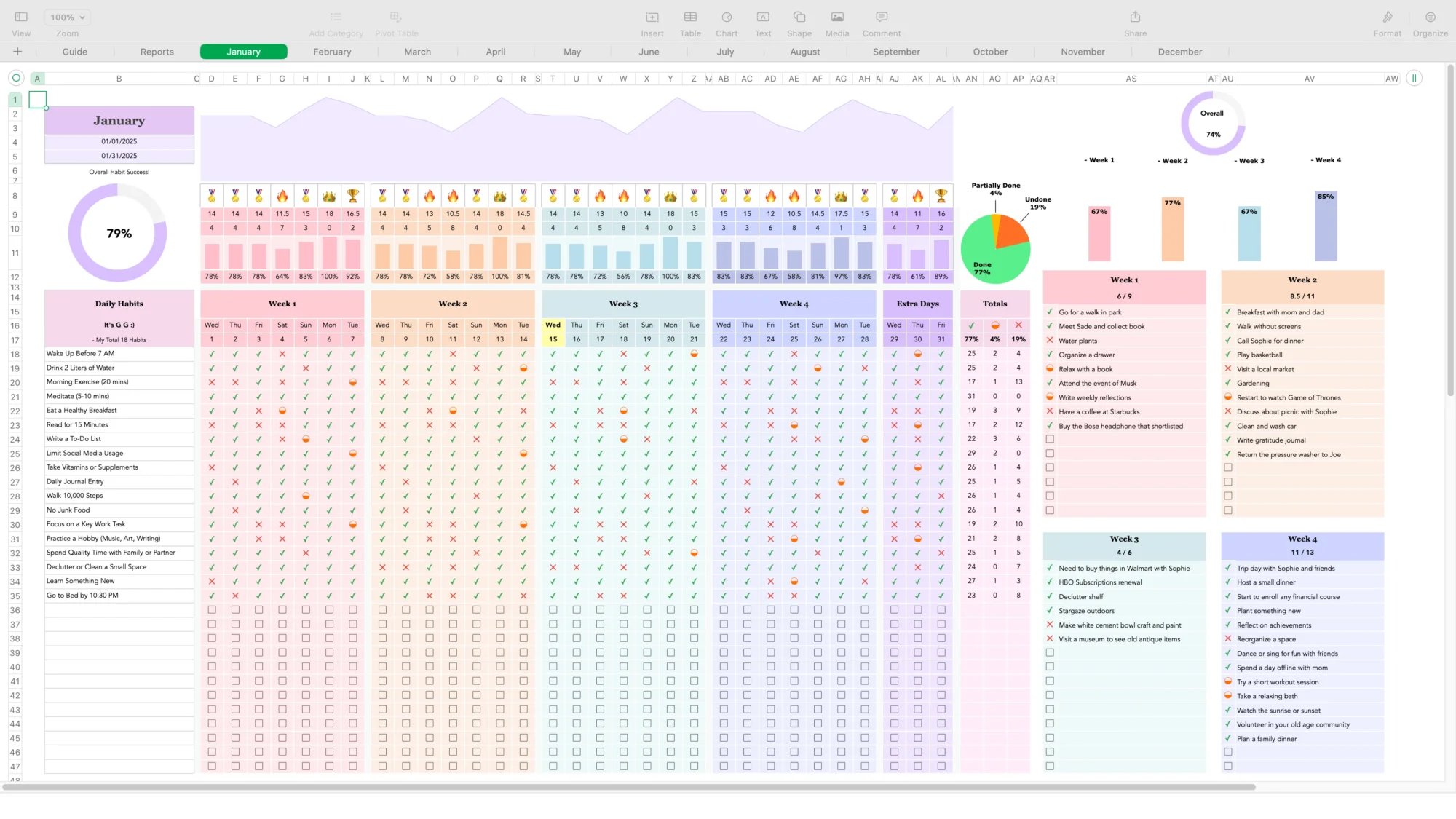Click the Share toolbar icon
The image size is (1456, 819).
(x=1135, y=17)
